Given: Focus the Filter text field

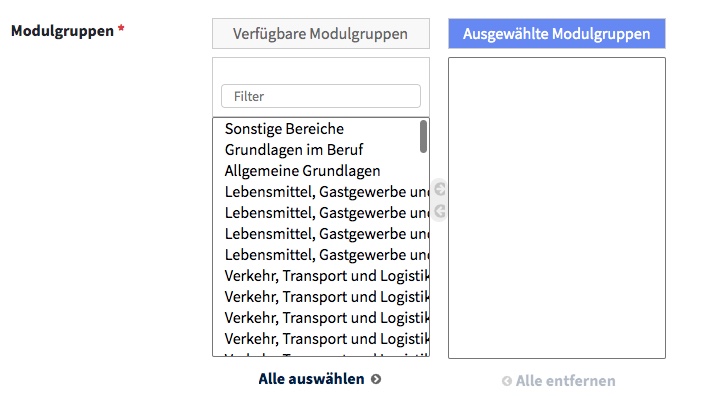Looking at the screenshot, I should coord(321,96).
